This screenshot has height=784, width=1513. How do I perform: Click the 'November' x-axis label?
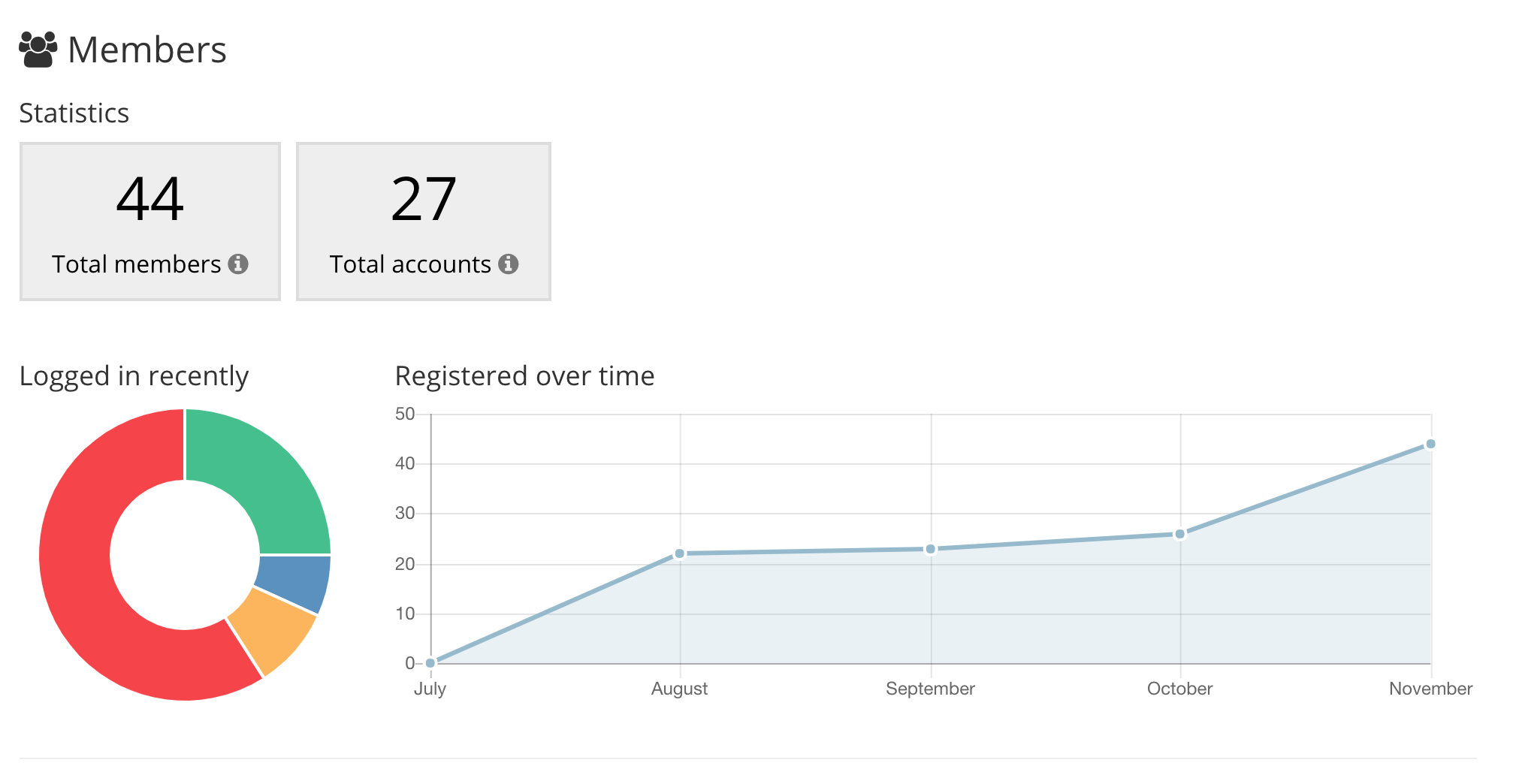[x=1431, y=689]
